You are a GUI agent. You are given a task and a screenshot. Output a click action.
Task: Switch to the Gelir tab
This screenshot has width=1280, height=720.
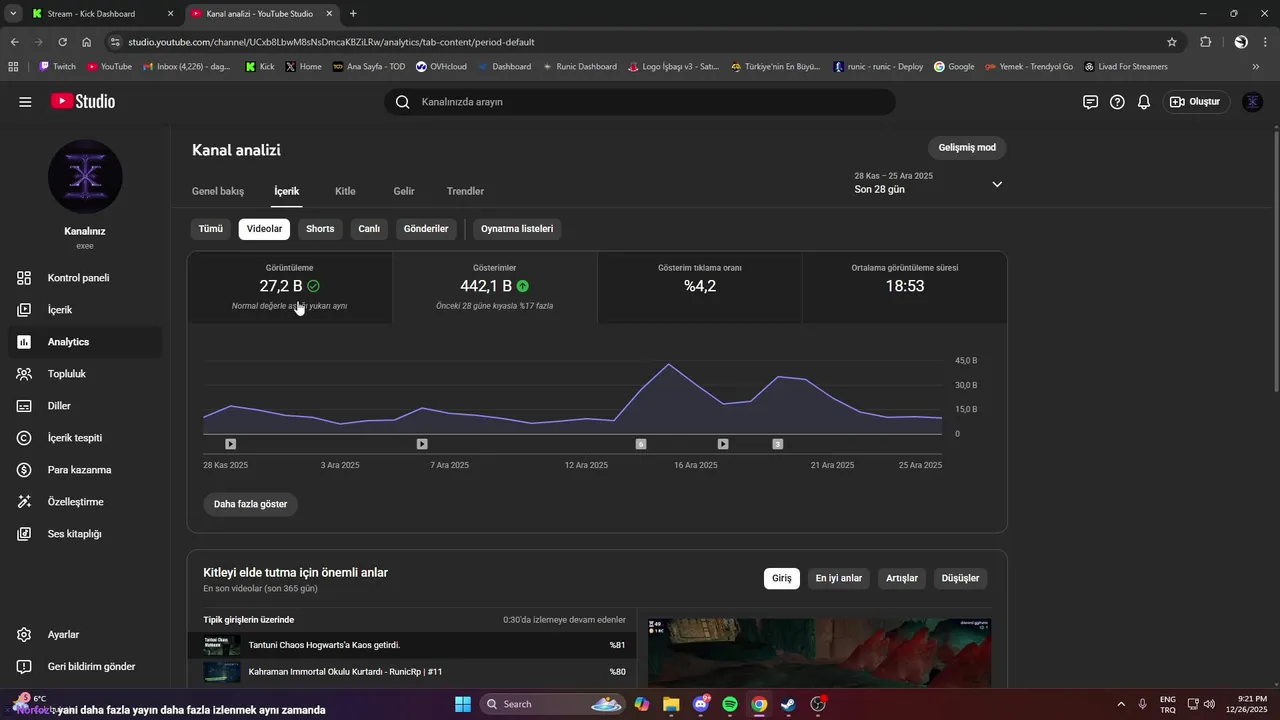(x=404, y=191)
